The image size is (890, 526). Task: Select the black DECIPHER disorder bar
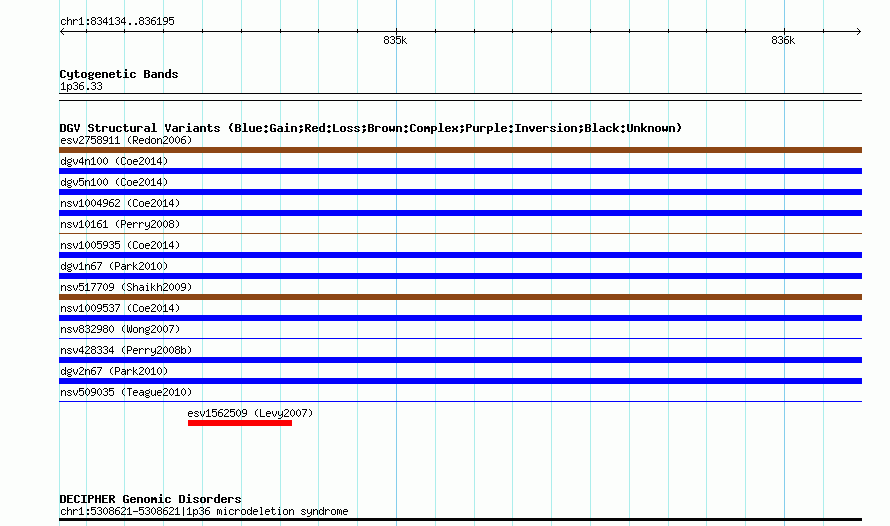point(460,519)
